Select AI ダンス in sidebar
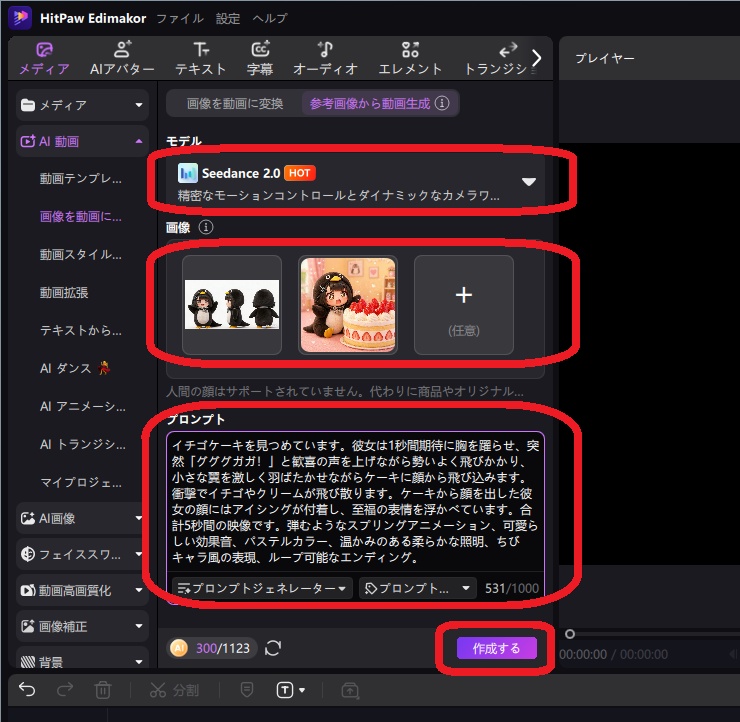Screen dimensions: 740x722 (75, 368)
